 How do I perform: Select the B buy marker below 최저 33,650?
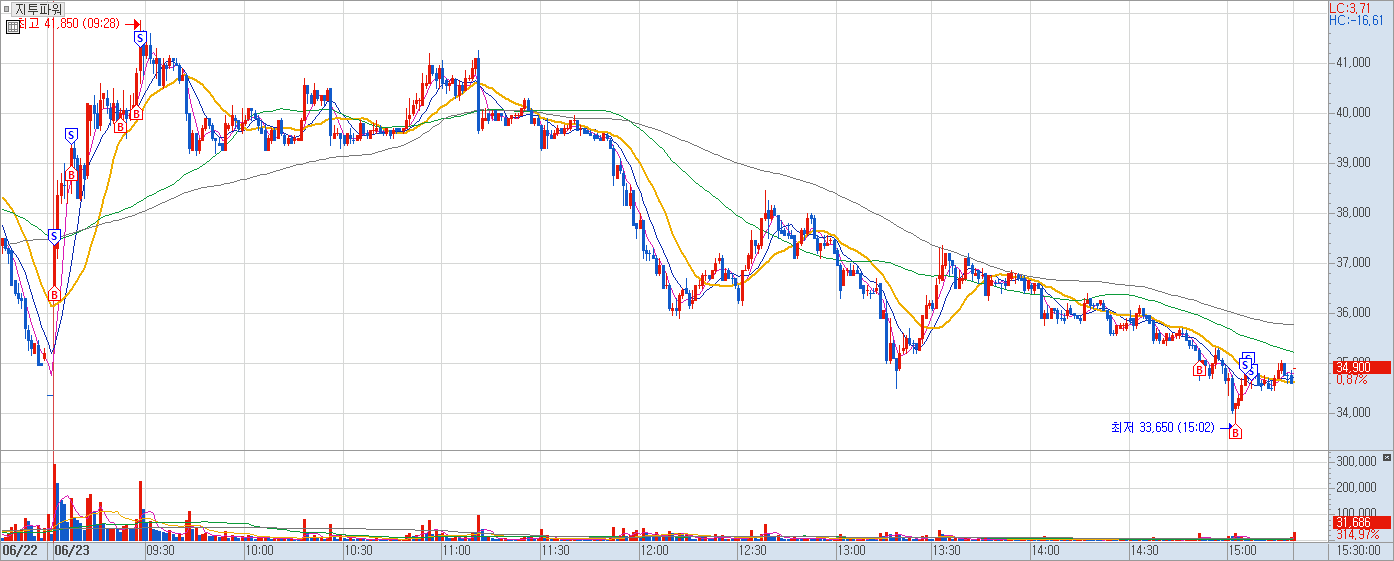(x=1236, y=432)
